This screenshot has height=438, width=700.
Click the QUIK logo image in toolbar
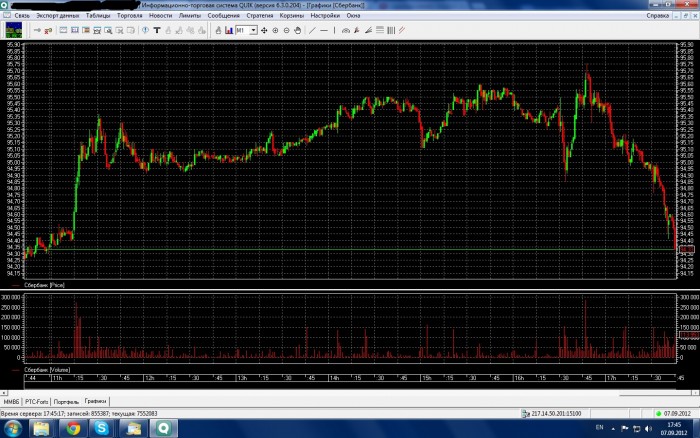(13, 30)
